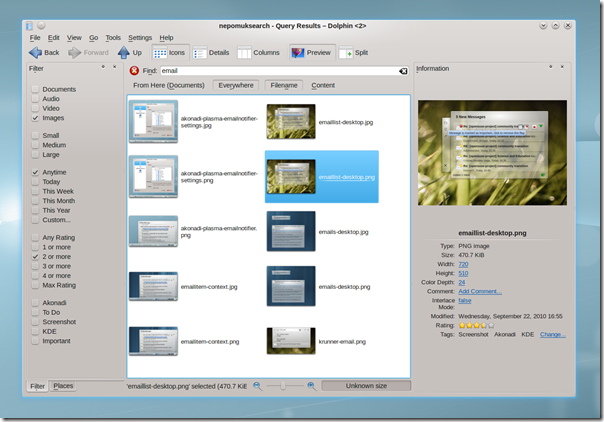The height and width of the screenshot is (422, 604).
Task: Select the This Week date filter
Action: pyautogui.click(x=36, y=191)
